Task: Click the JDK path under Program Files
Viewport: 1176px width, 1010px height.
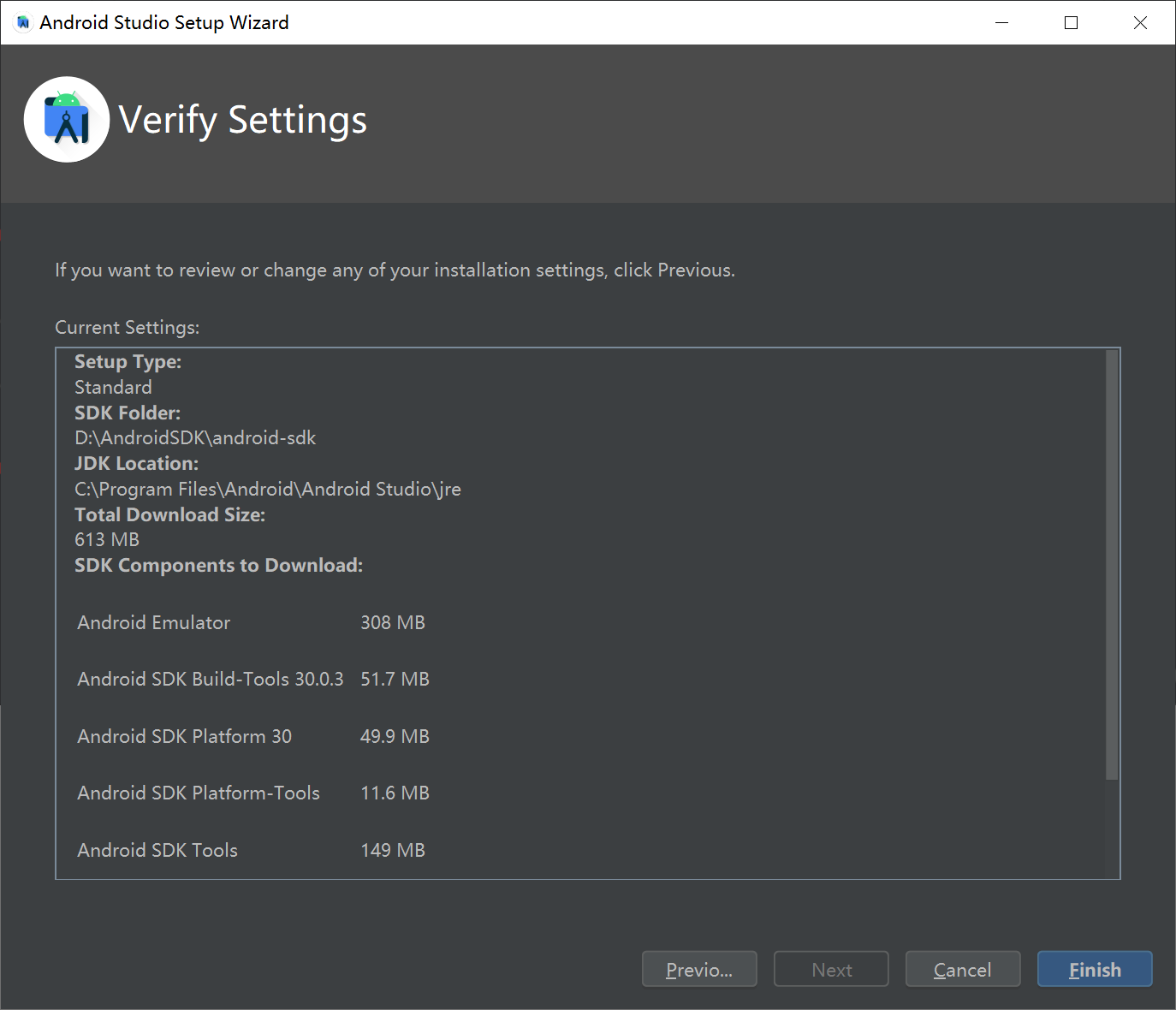Action: (268, 489)
